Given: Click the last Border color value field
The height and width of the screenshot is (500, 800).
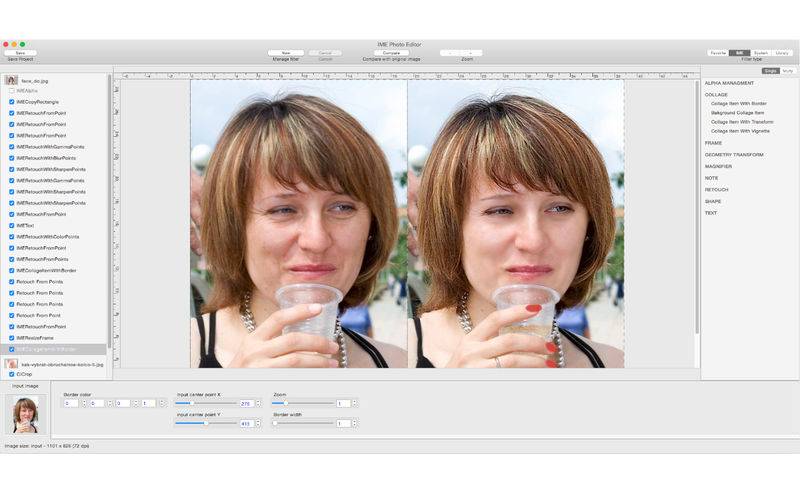Looking at the screenshot, I should (148, 404).
